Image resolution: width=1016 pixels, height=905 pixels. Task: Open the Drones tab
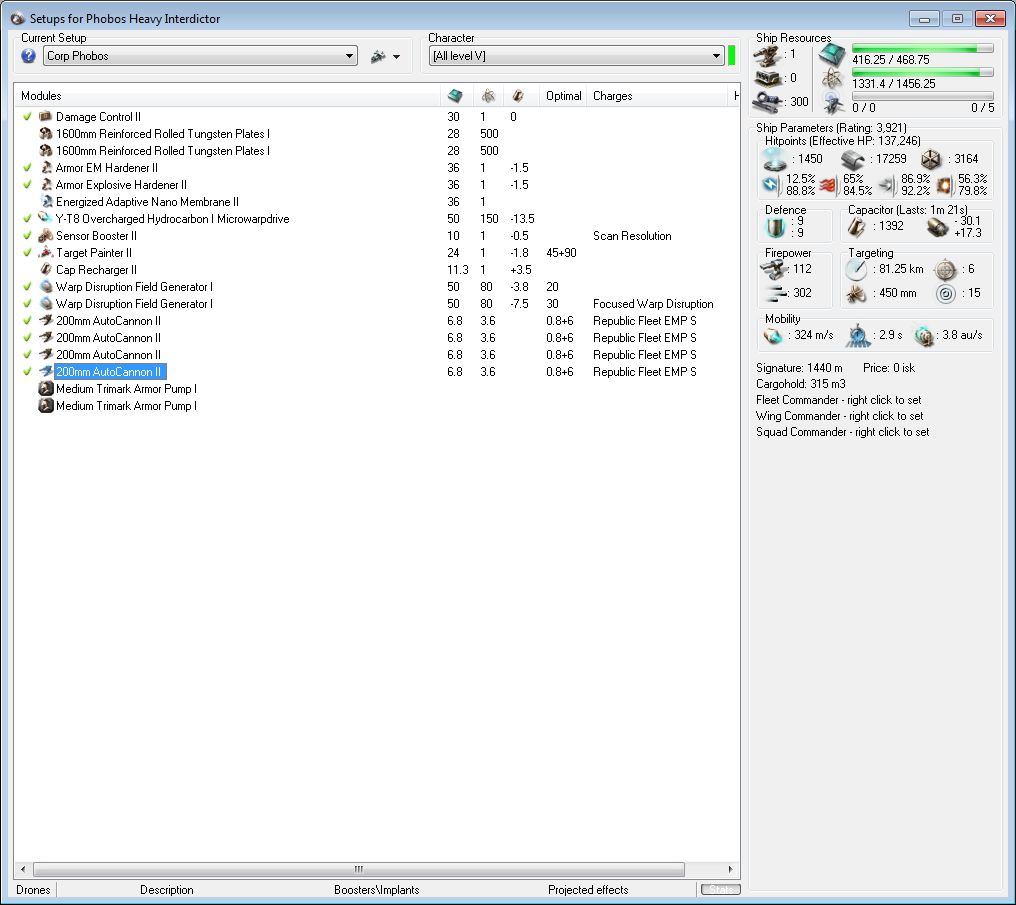tap(33, 890)
